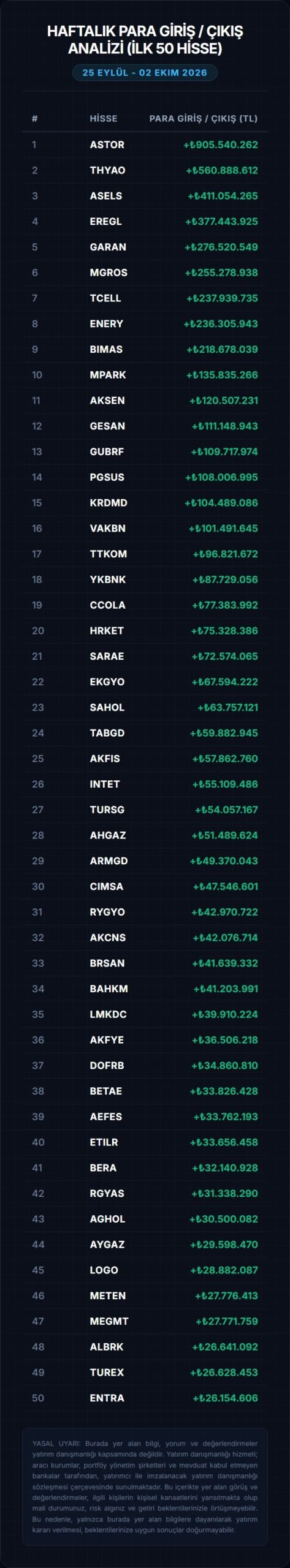Click the PARA GİRİŞ / ÇIKIŞ (TL) column header
The image size is (290, 1568).
tap(204, 118)
